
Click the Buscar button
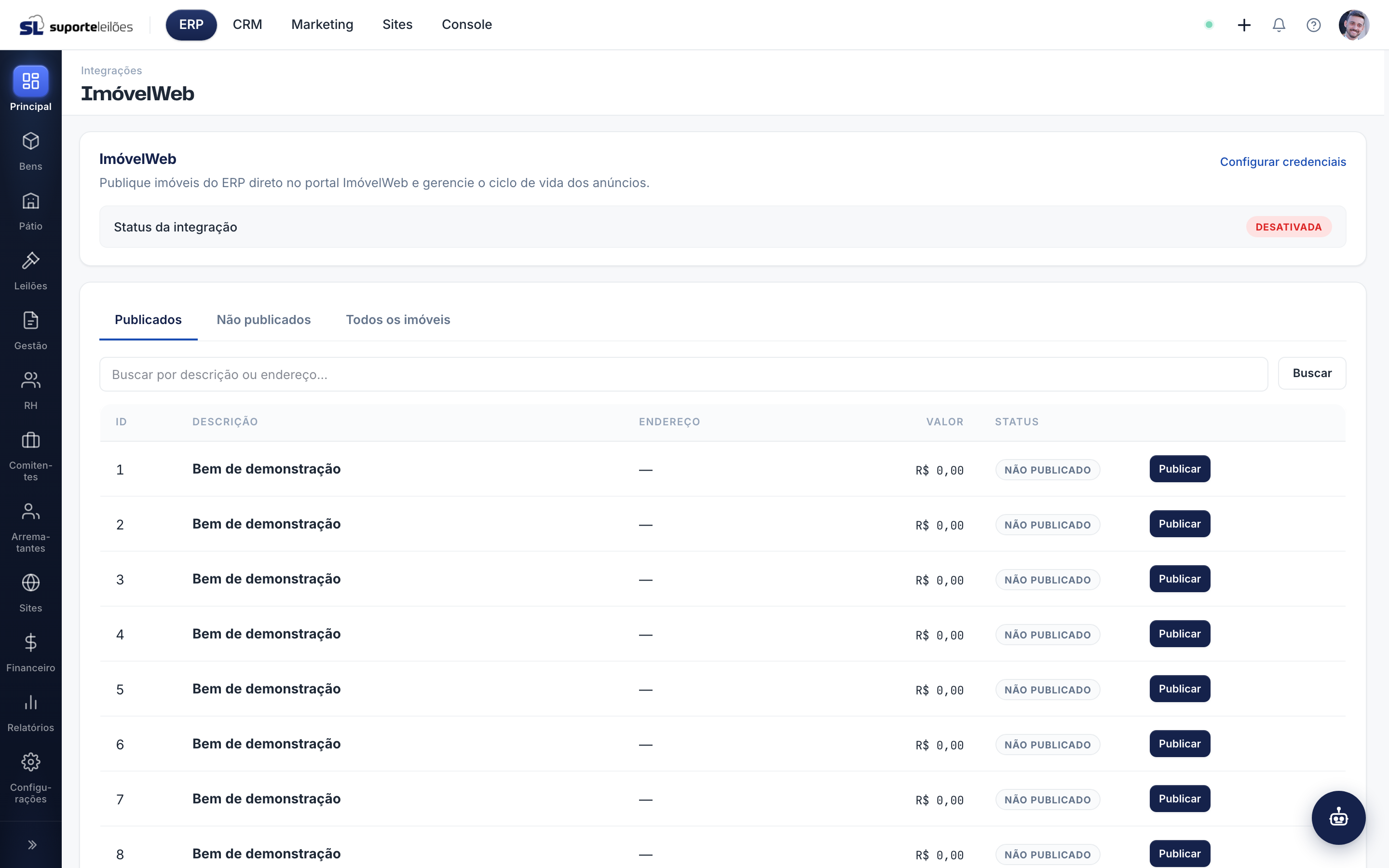1312,373
